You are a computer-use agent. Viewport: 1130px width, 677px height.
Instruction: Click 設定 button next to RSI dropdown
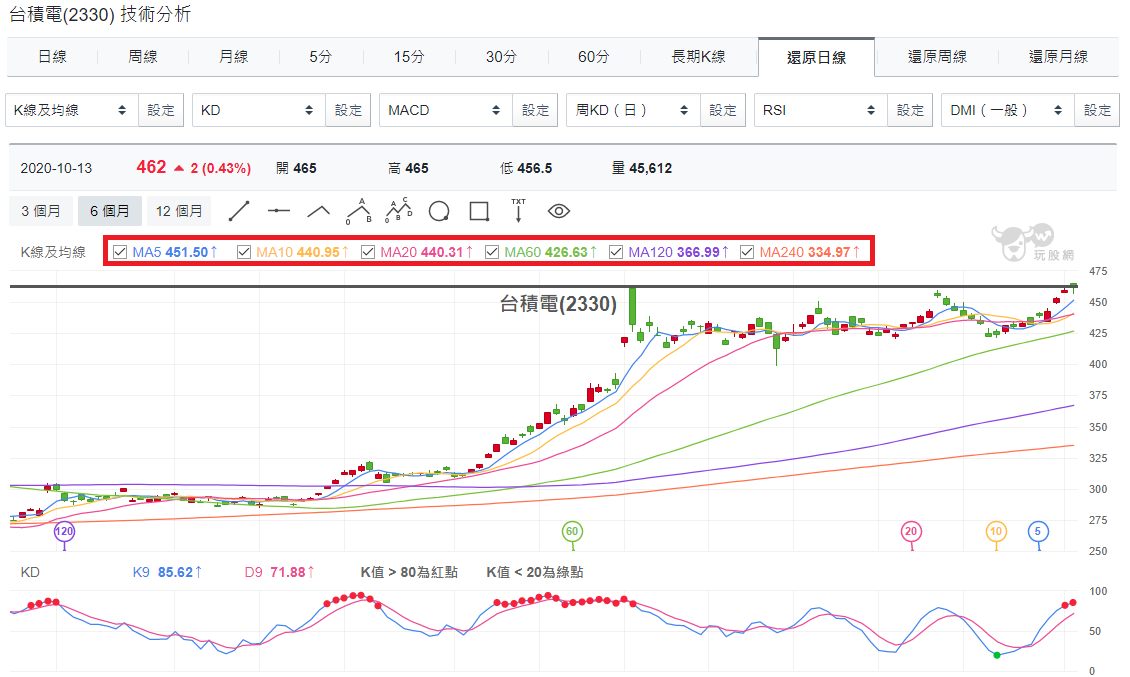pos(910,110)
